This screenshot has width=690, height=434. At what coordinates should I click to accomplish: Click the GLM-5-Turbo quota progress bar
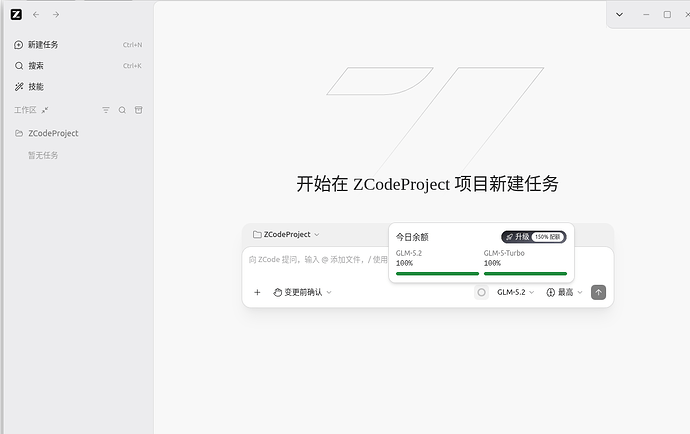pyautogui.click(x=525, y=274)
